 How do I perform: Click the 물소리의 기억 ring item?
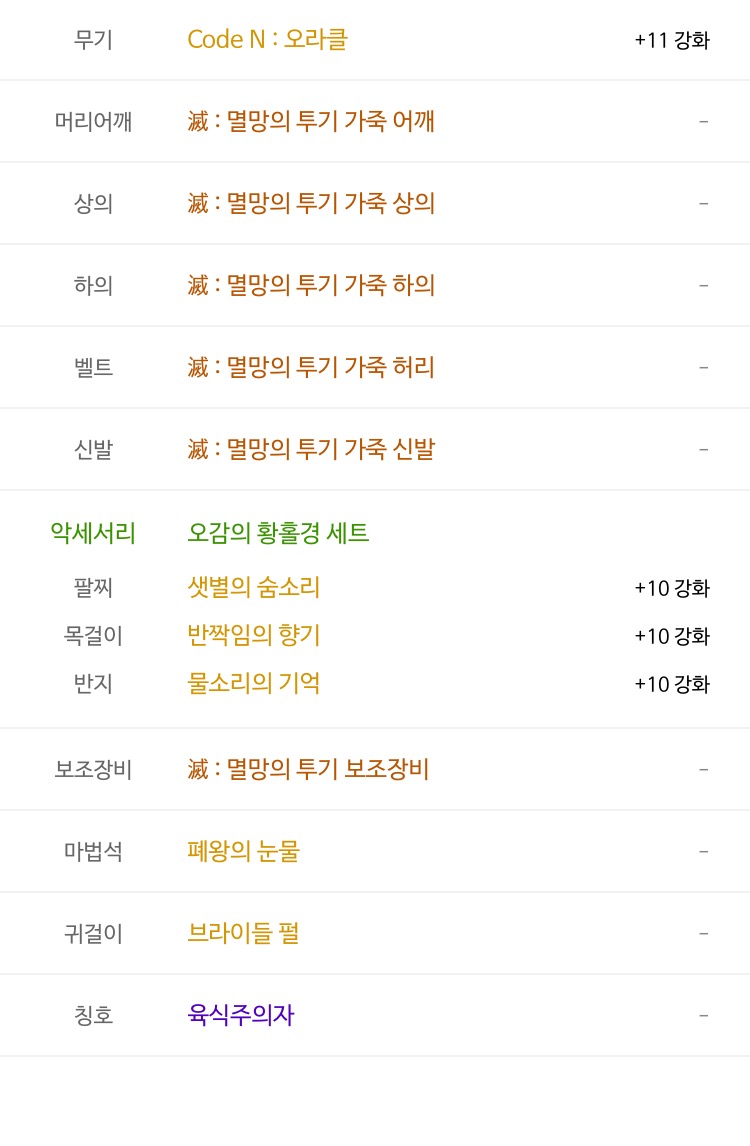point(253,684)
